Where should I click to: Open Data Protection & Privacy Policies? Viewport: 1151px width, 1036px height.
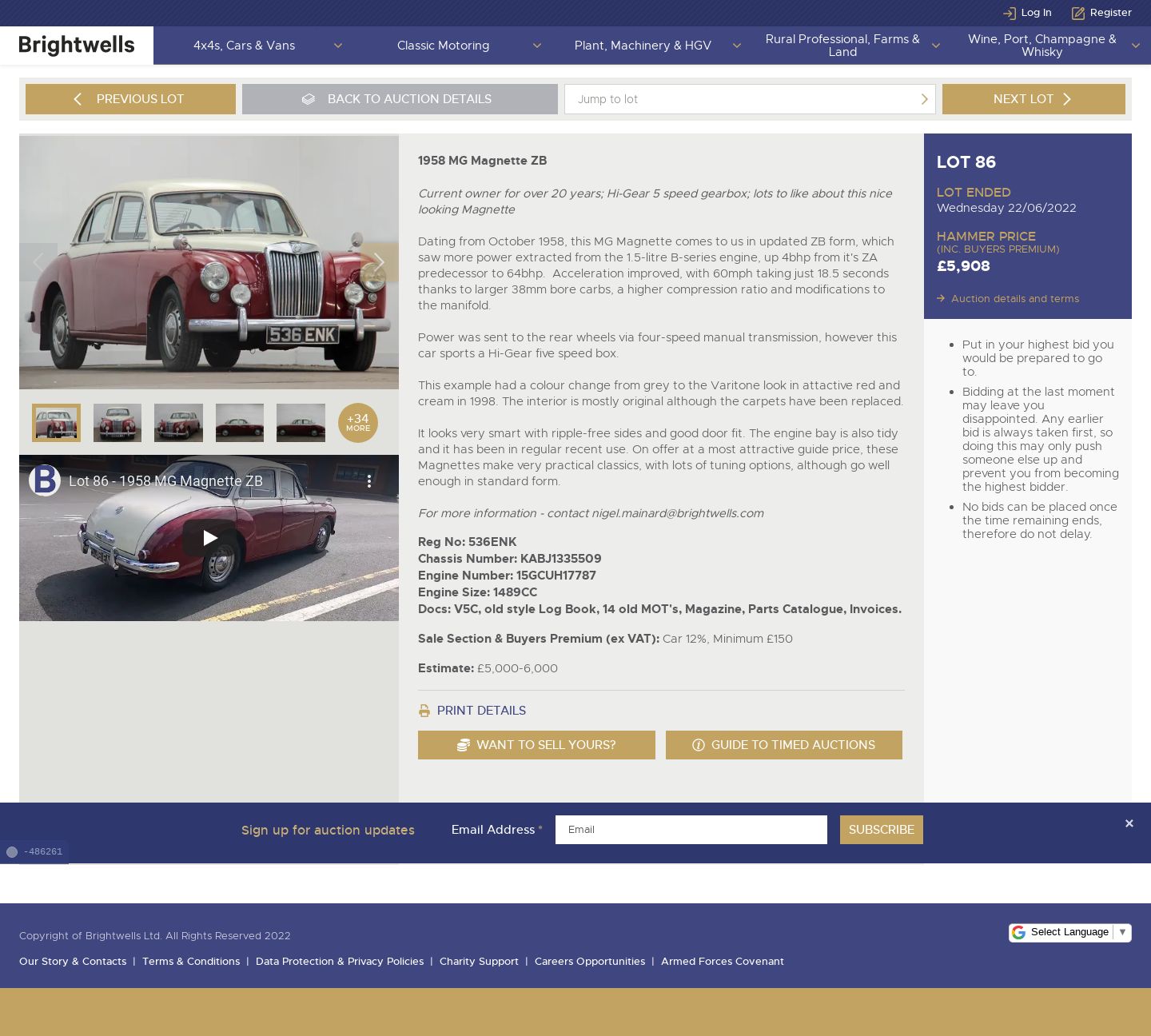tap(340, 962)
